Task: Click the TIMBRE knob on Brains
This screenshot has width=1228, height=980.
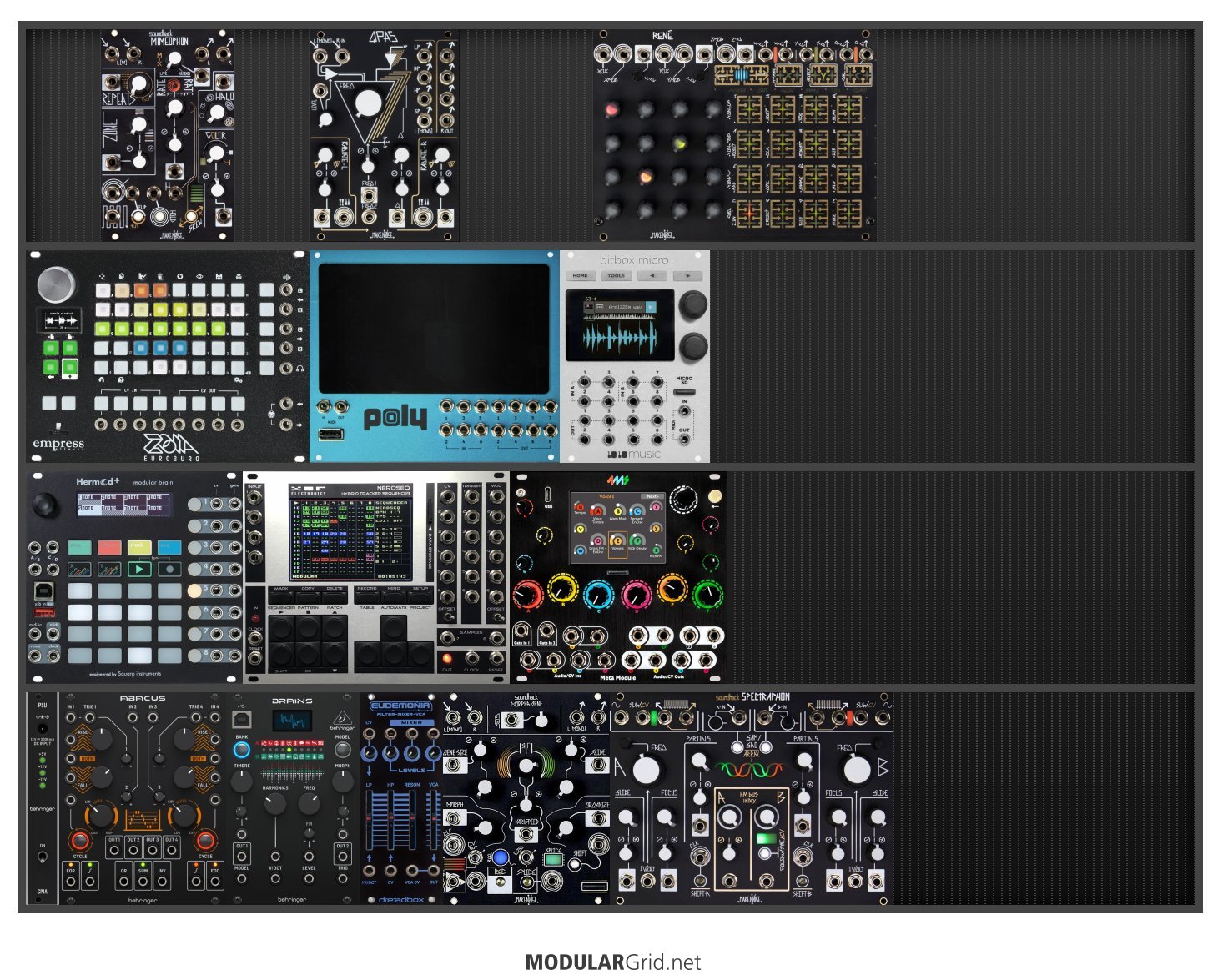Action: point(241,781)
